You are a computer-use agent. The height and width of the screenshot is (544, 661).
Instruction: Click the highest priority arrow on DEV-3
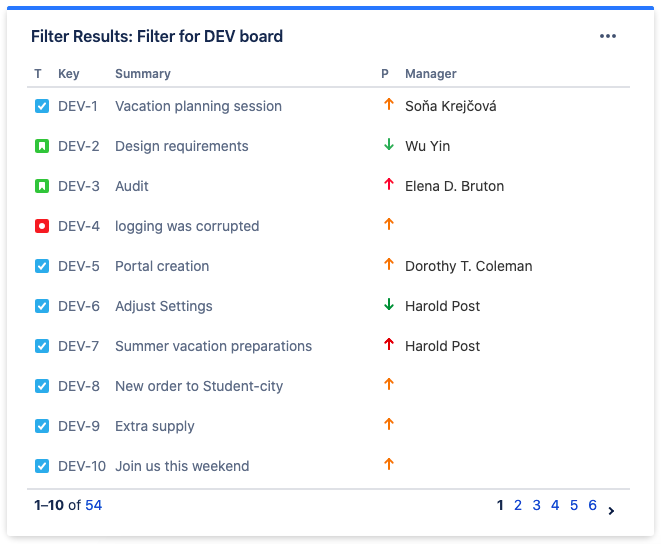click(x=389, y=185)
